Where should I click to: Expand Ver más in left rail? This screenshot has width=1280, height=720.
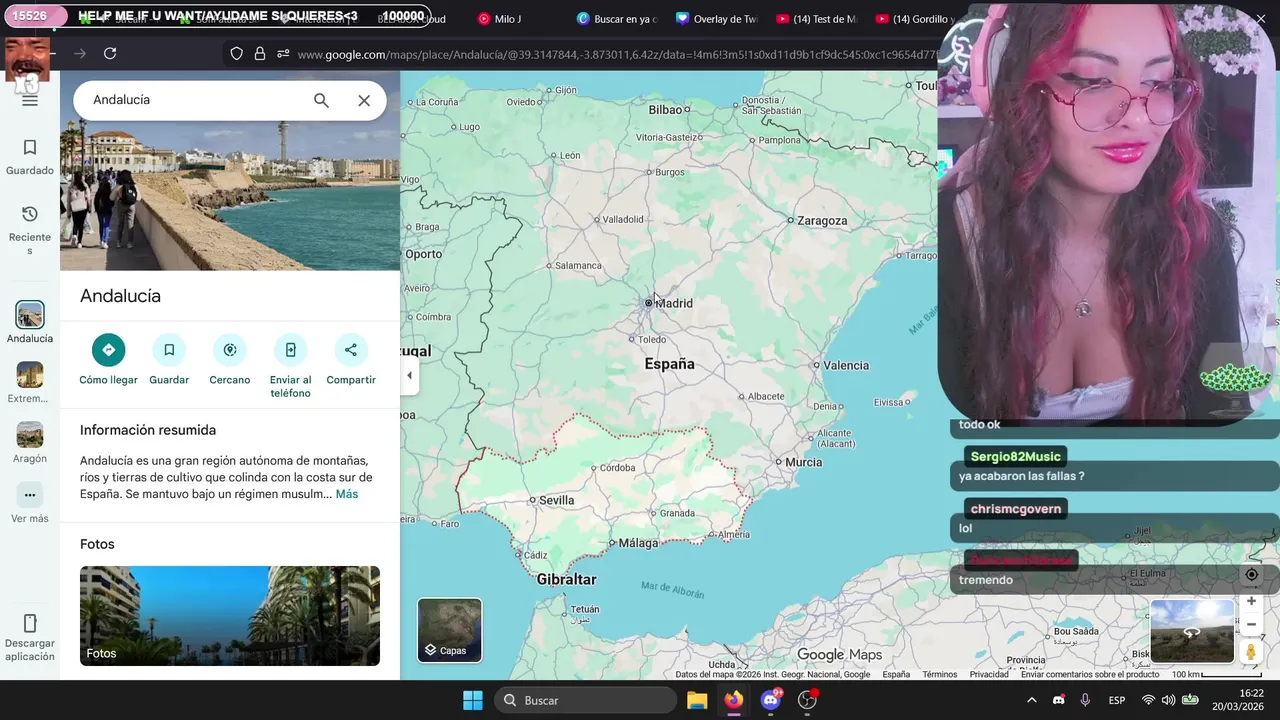30,503
